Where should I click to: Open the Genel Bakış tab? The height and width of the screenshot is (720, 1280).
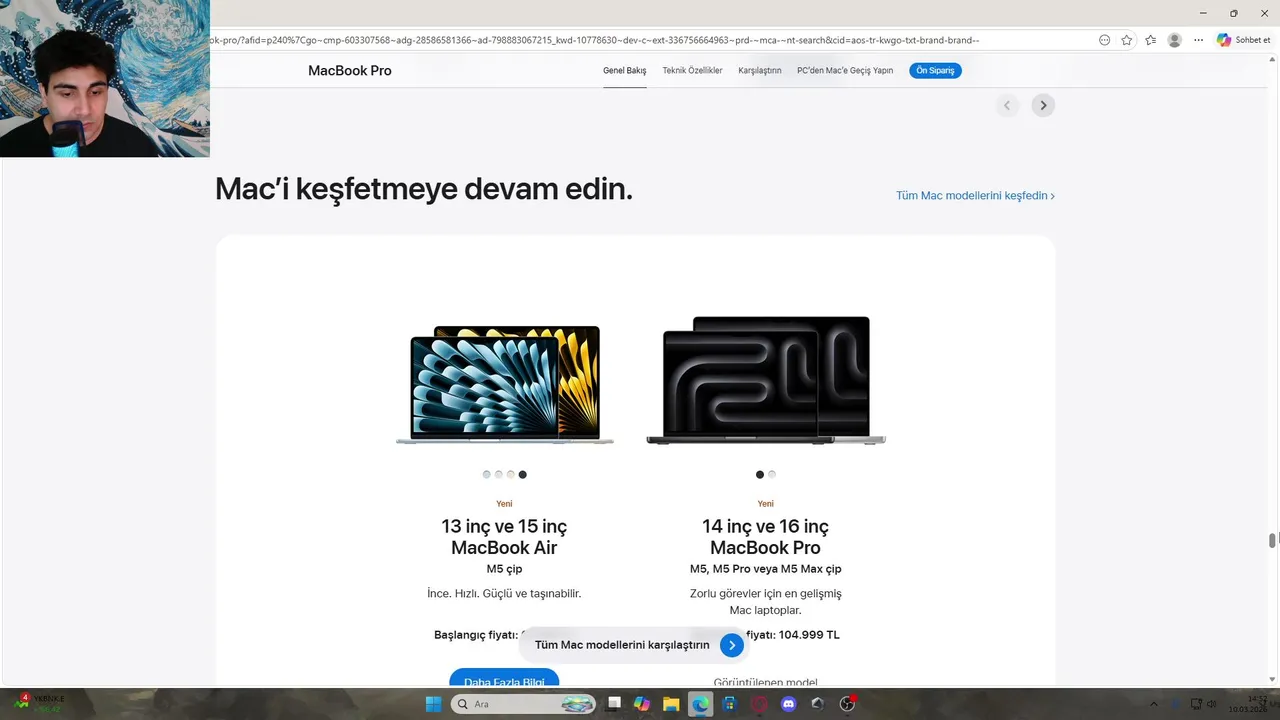click(624, 70)
